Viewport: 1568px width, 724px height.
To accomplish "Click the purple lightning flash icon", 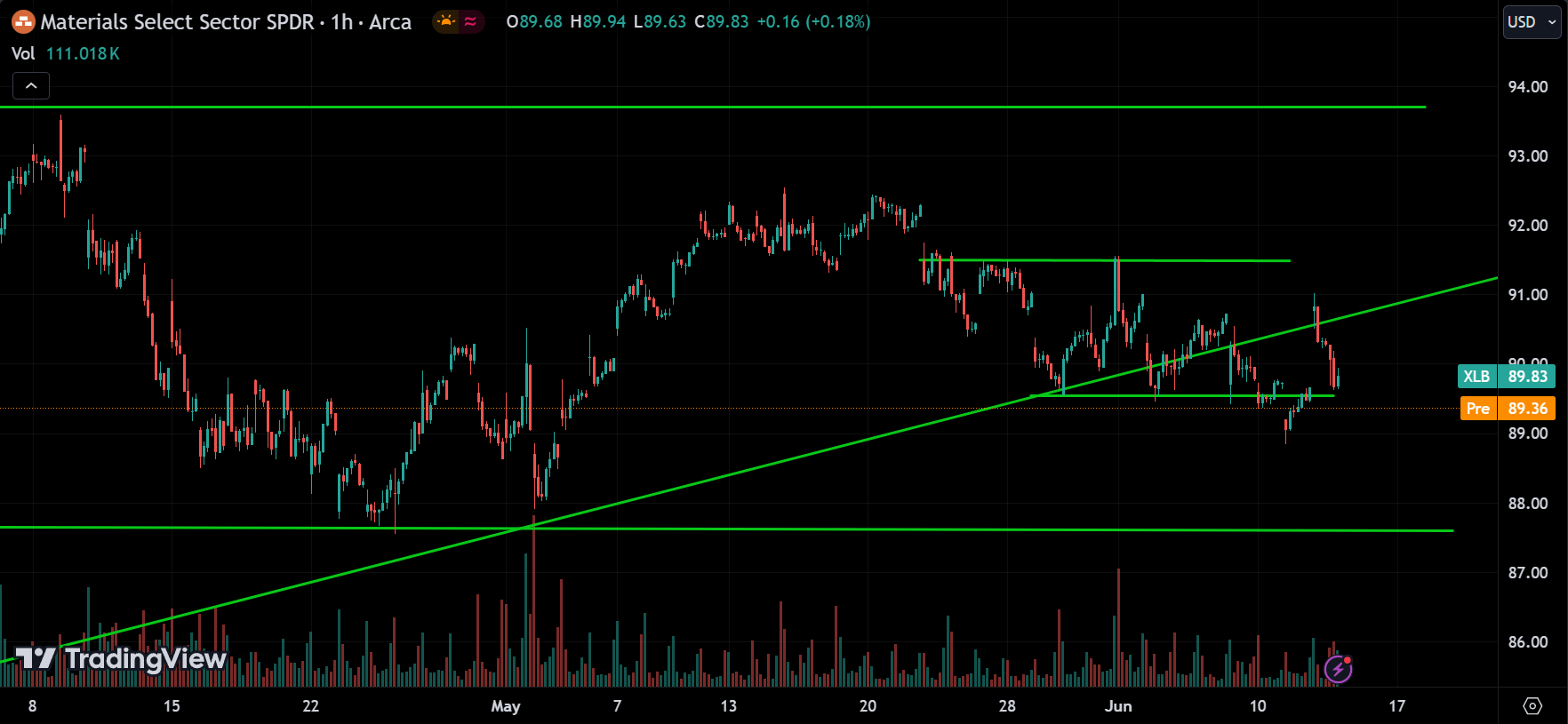I will [x=1338, y=668].
